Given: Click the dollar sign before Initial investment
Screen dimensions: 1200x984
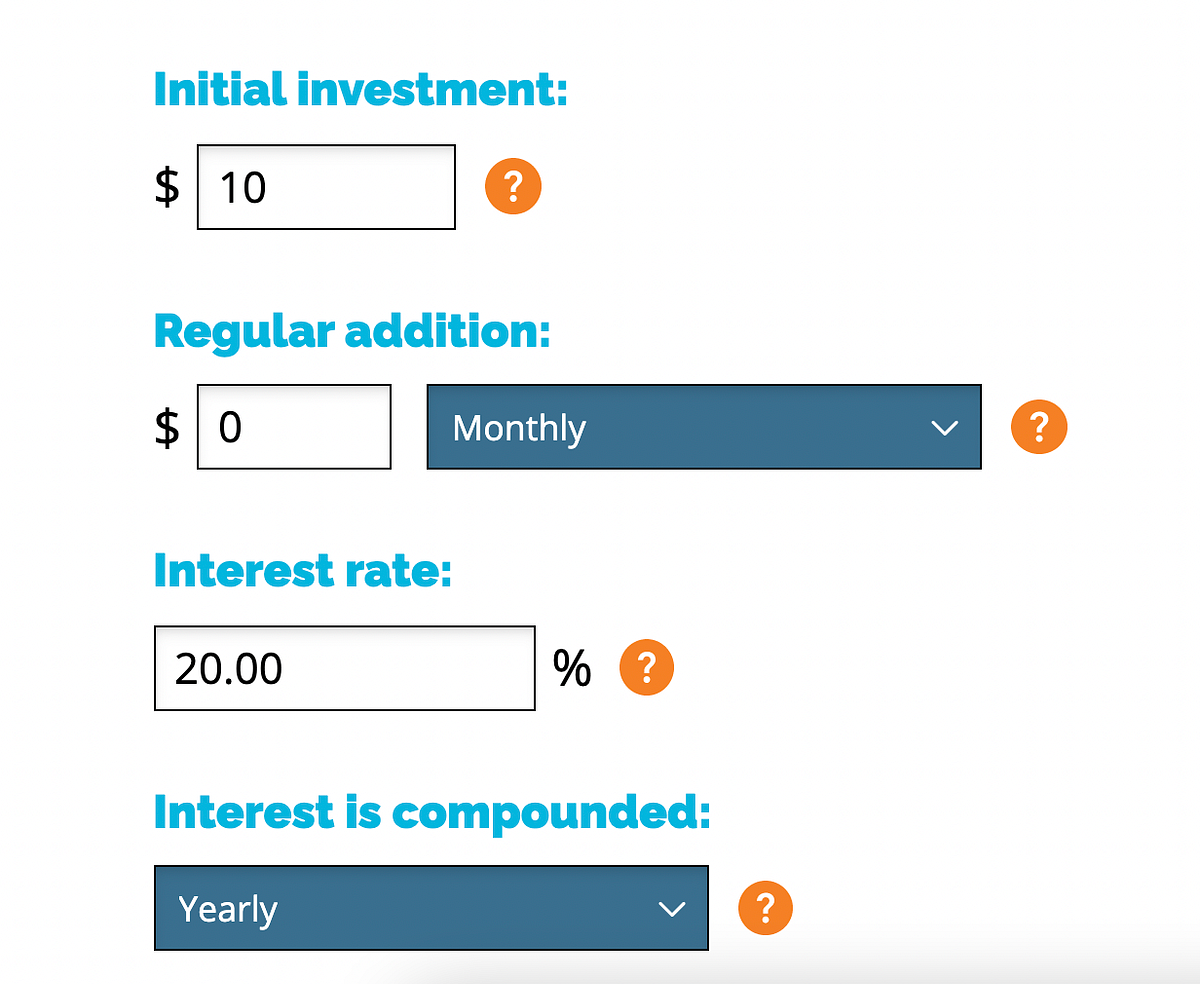Looking at the screenshot, I should (166, 187).
